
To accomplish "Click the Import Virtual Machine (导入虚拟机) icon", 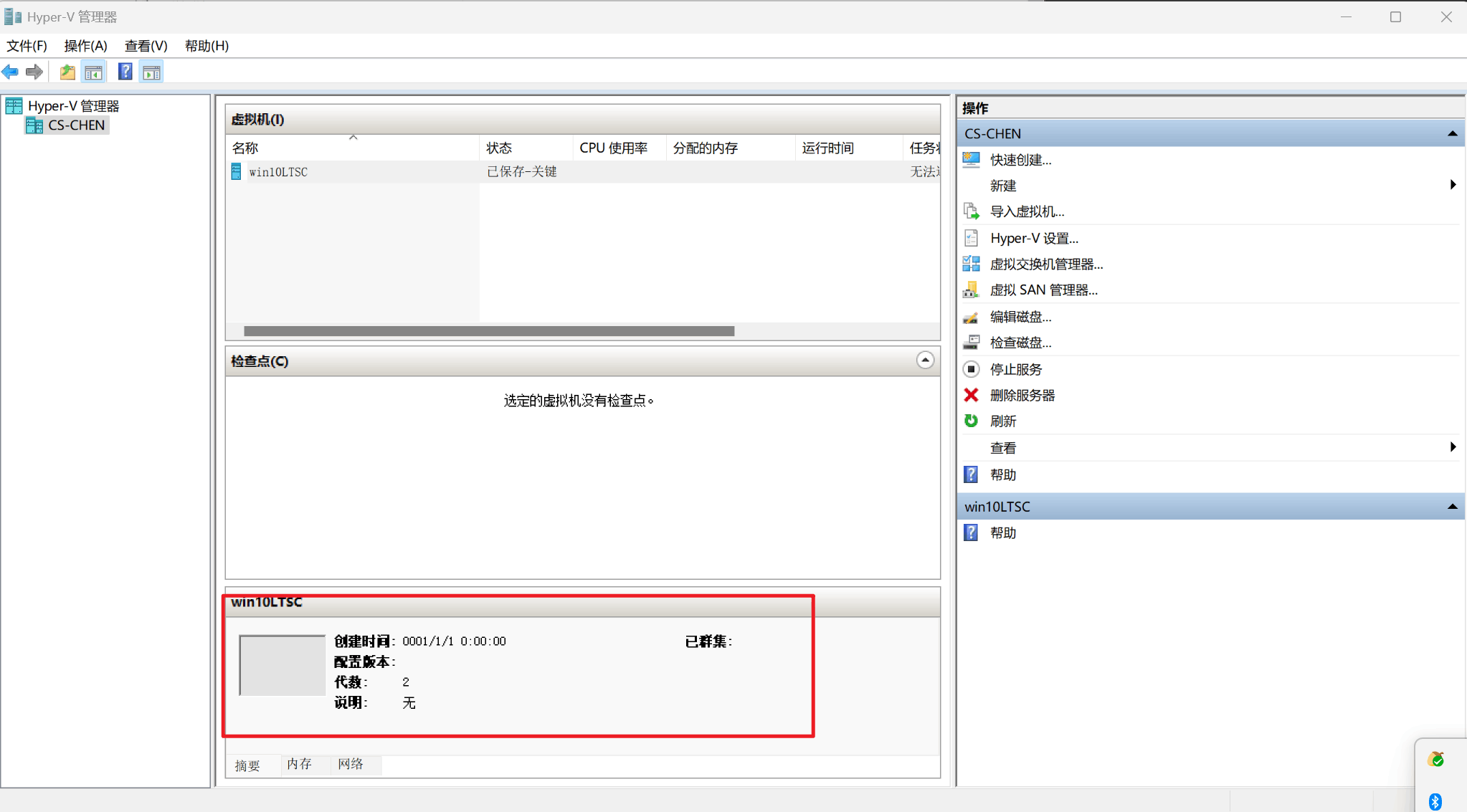I will [x=972, y=211].
